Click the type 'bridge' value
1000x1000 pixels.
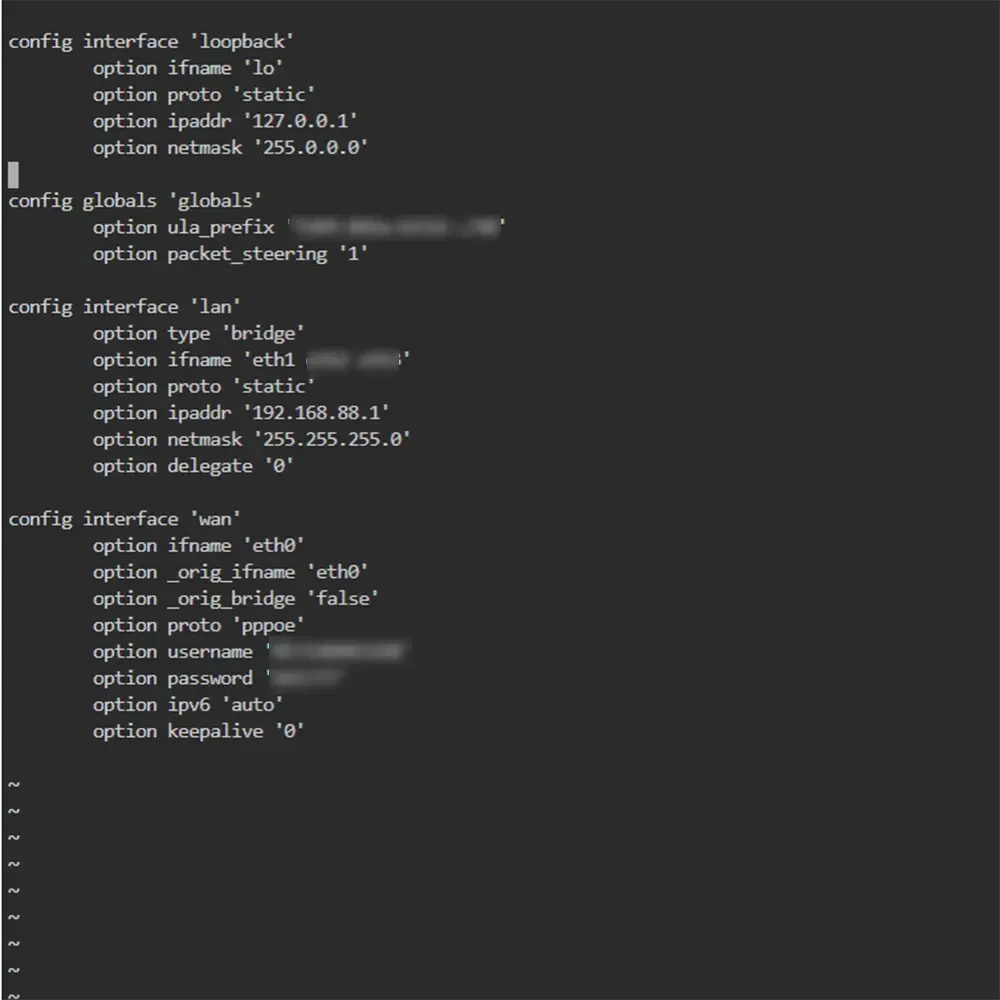263,334
